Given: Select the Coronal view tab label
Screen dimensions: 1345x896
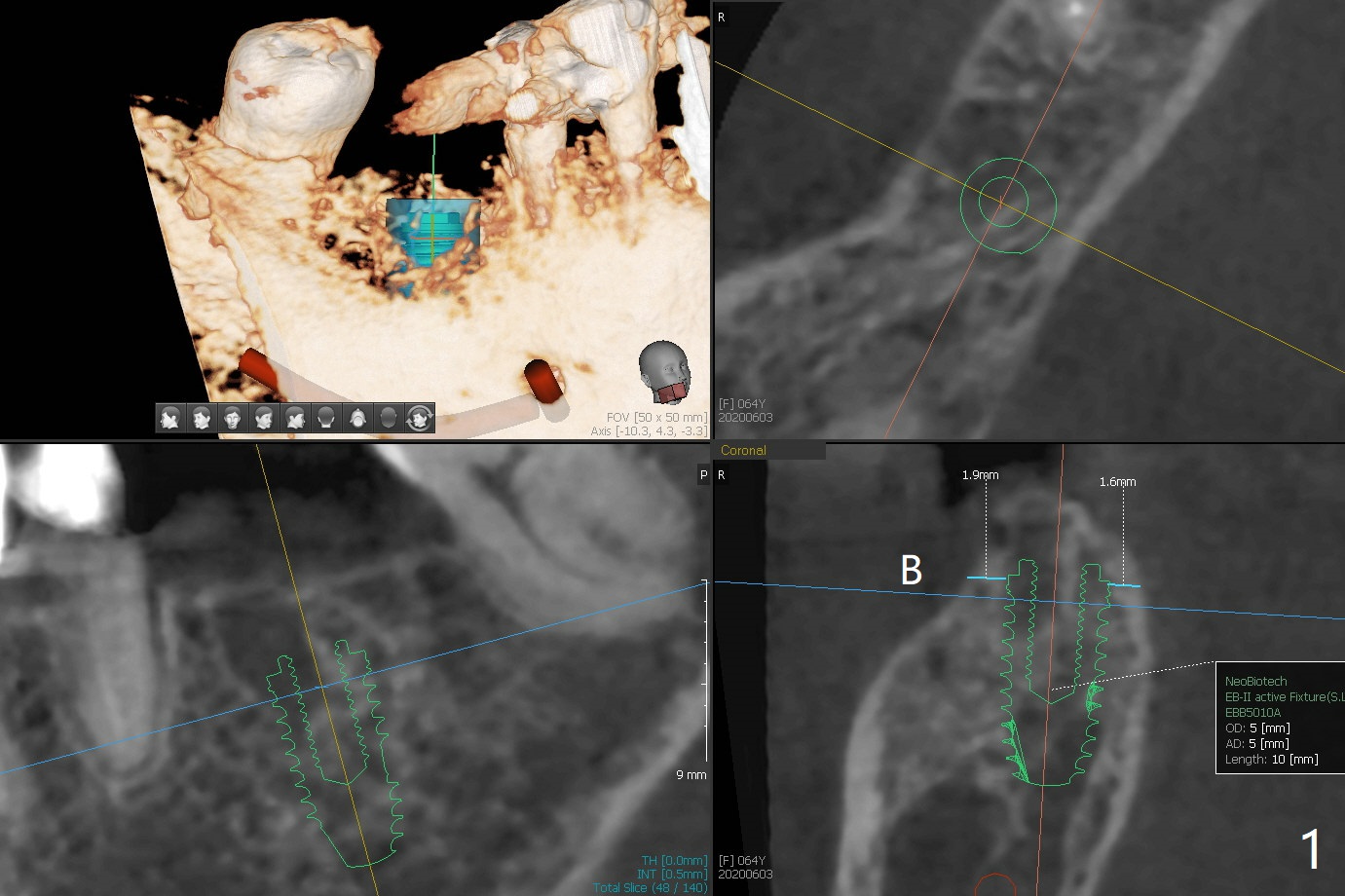Looking at the screenshot, I should 743,450.
